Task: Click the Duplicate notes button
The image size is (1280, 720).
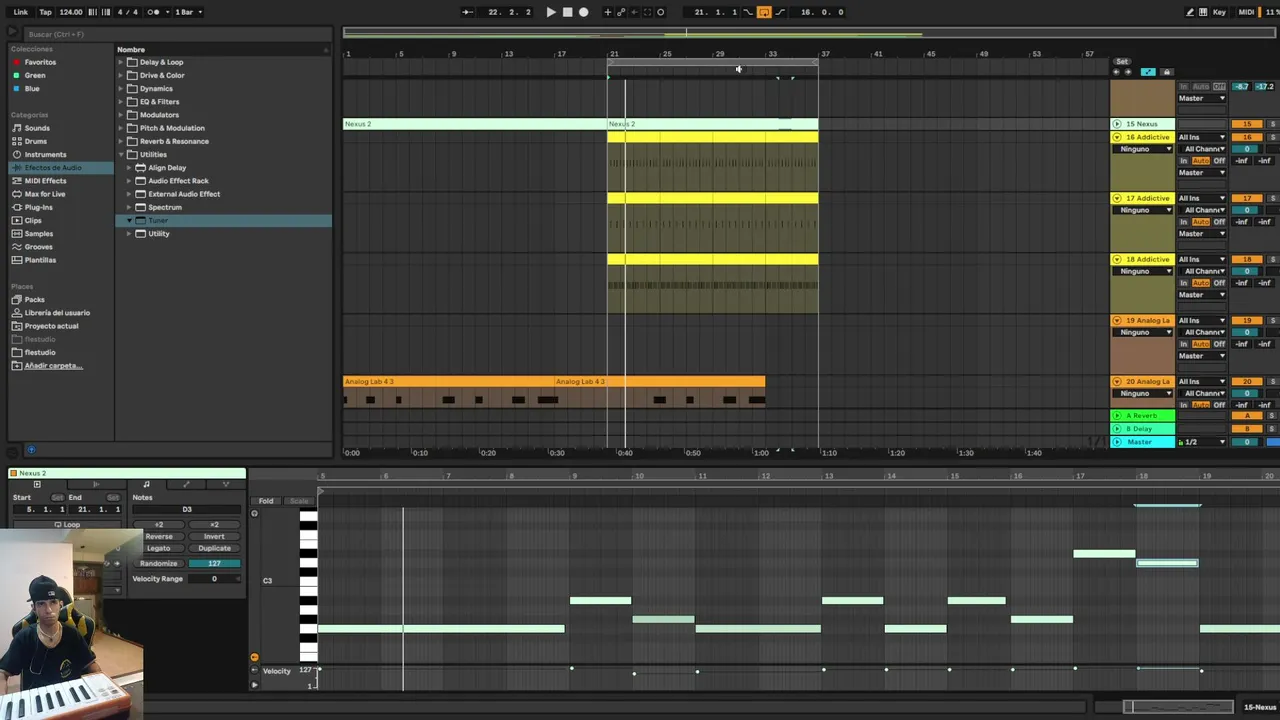Action: (x=214, y=548)
